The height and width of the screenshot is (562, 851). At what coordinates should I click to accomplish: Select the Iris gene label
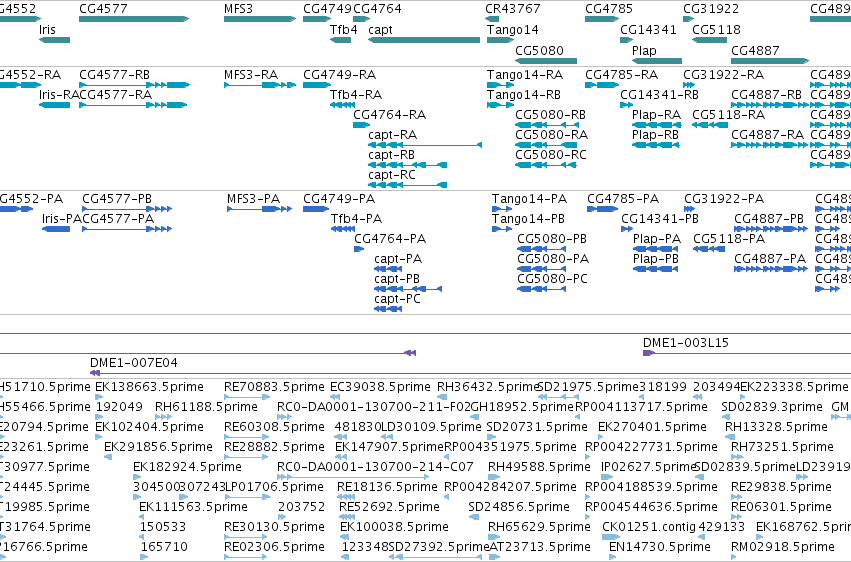(x=47, y=30)
